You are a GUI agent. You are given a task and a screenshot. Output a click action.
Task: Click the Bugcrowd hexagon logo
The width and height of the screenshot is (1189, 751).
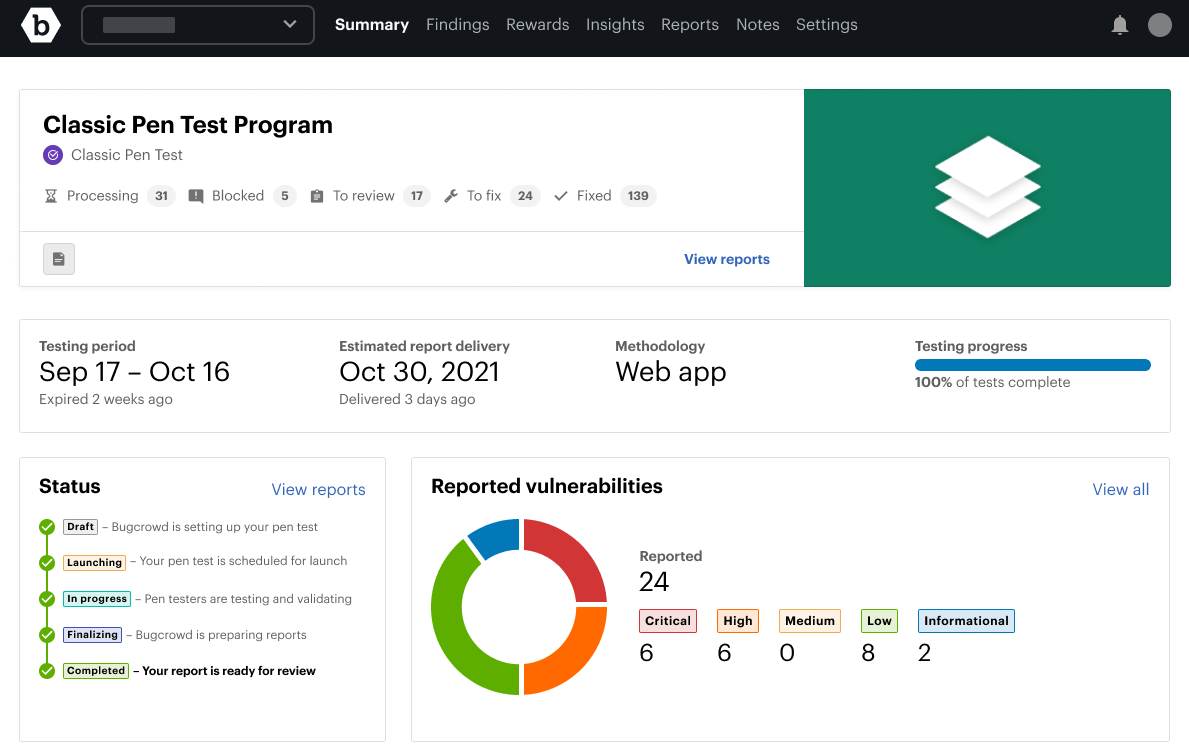pos(41,25)
